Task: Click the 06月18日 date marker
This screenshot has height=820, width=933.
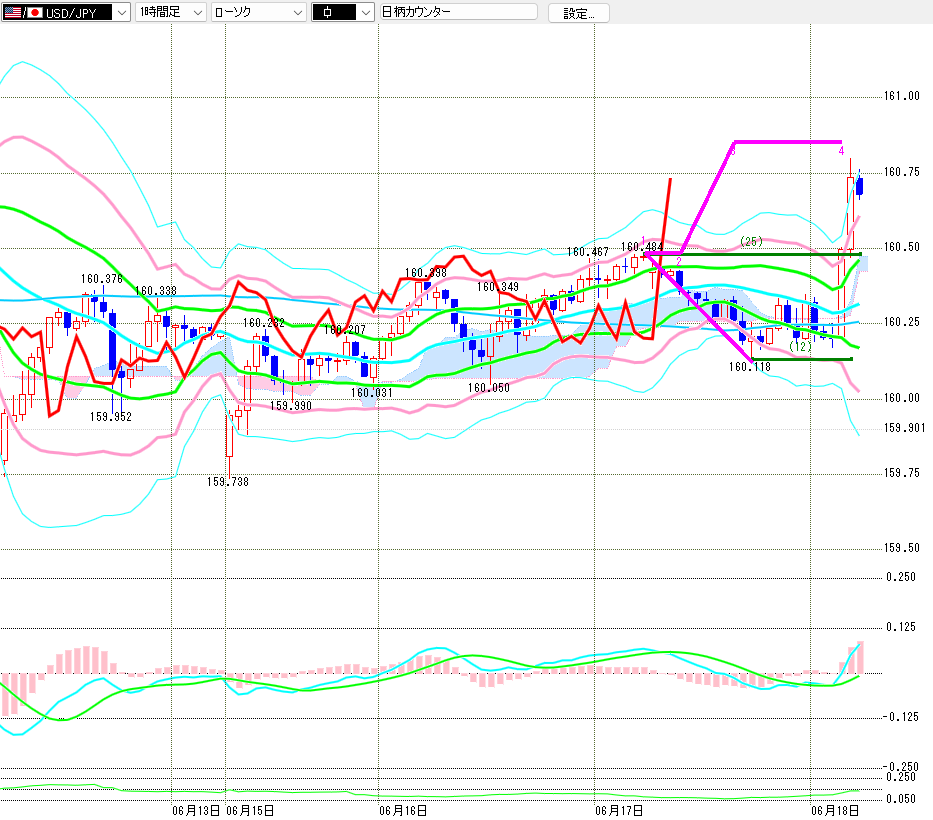Action: pos(835,810)
